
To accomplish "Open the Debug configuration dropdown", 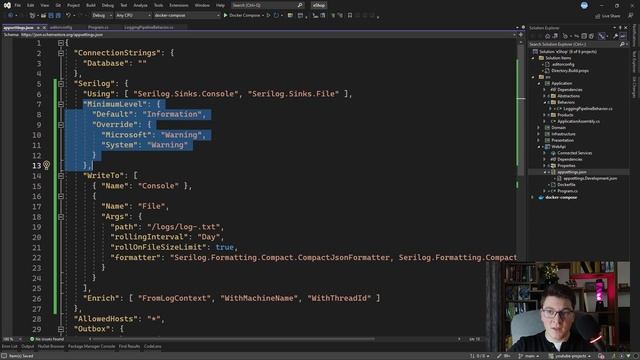I will 102,16.
